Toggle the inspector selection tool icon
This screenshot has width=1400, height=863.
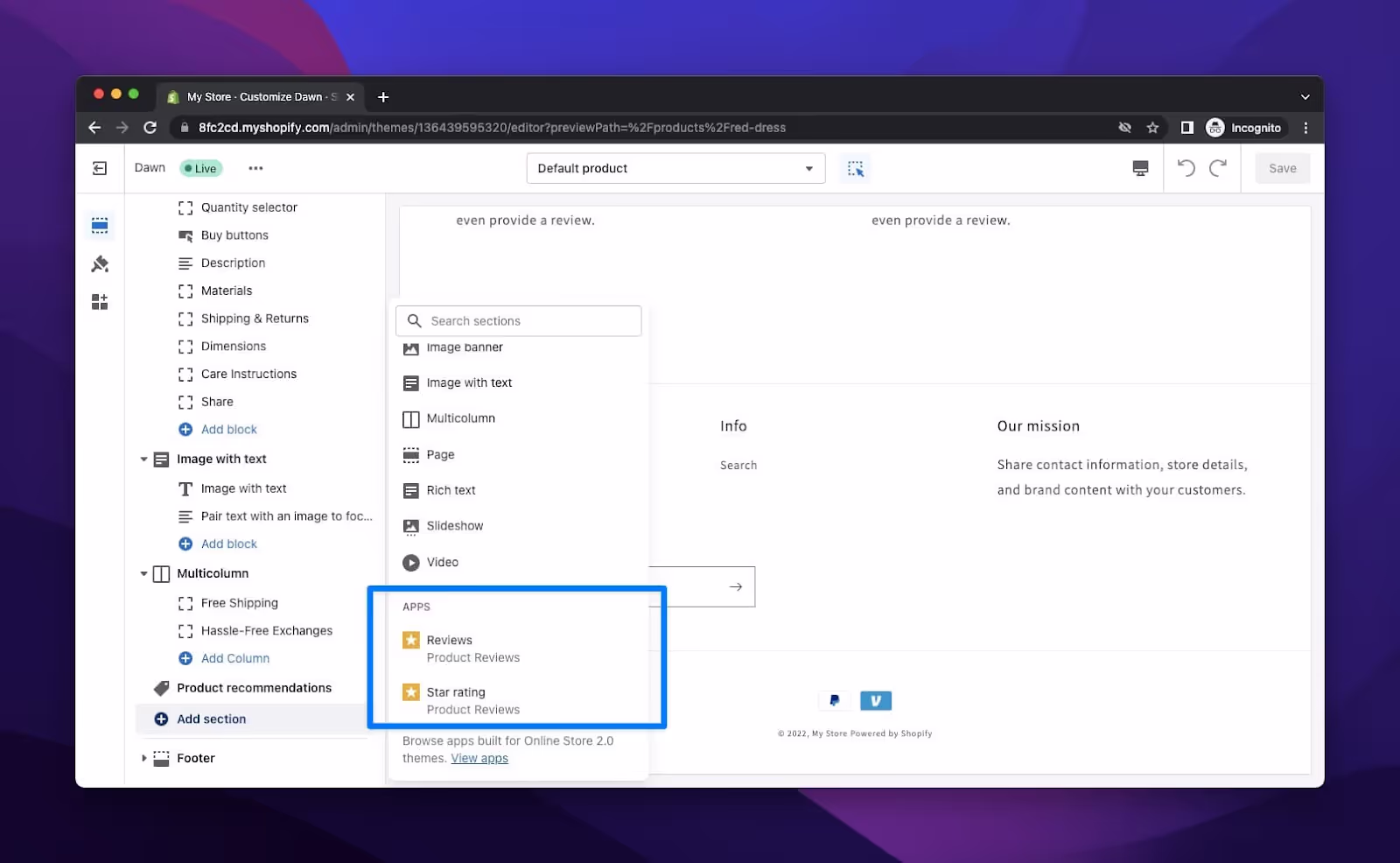pyautogui.click(x=856, y=168)
